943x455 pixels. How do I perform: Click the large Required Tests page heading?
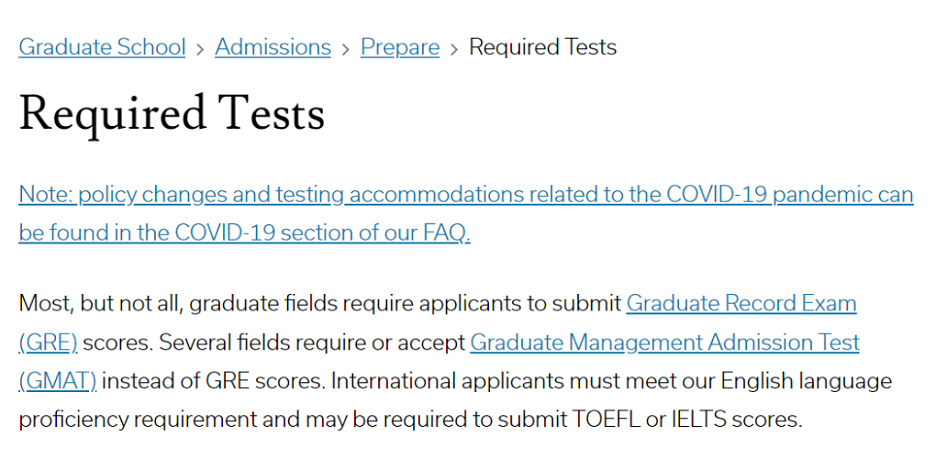pyautogui.click(x=171, y=115)
